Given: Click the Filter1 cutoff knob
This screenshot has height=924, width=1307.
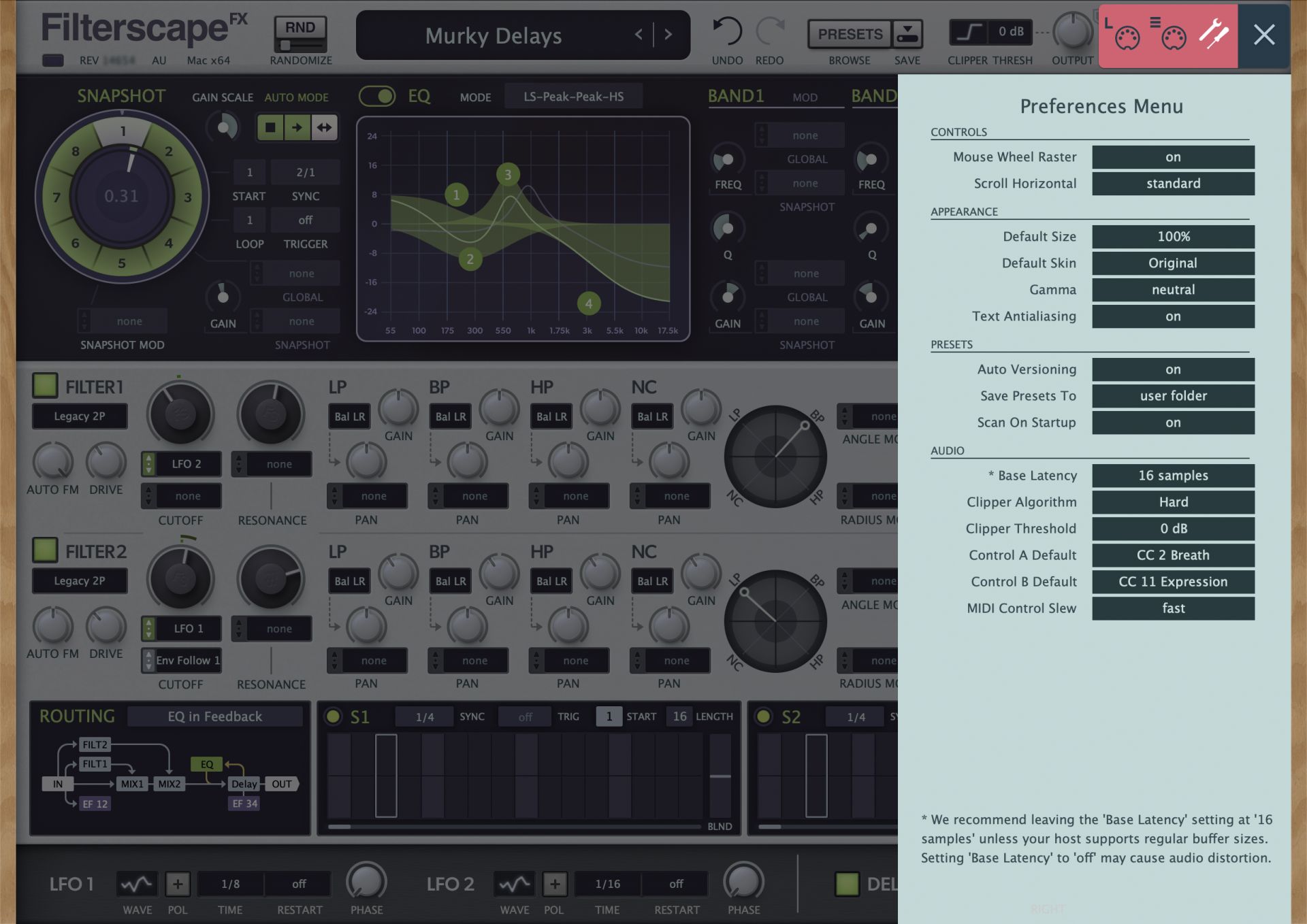Looking at the screenshot, I should pyautogui.click(x=180, y=413).
